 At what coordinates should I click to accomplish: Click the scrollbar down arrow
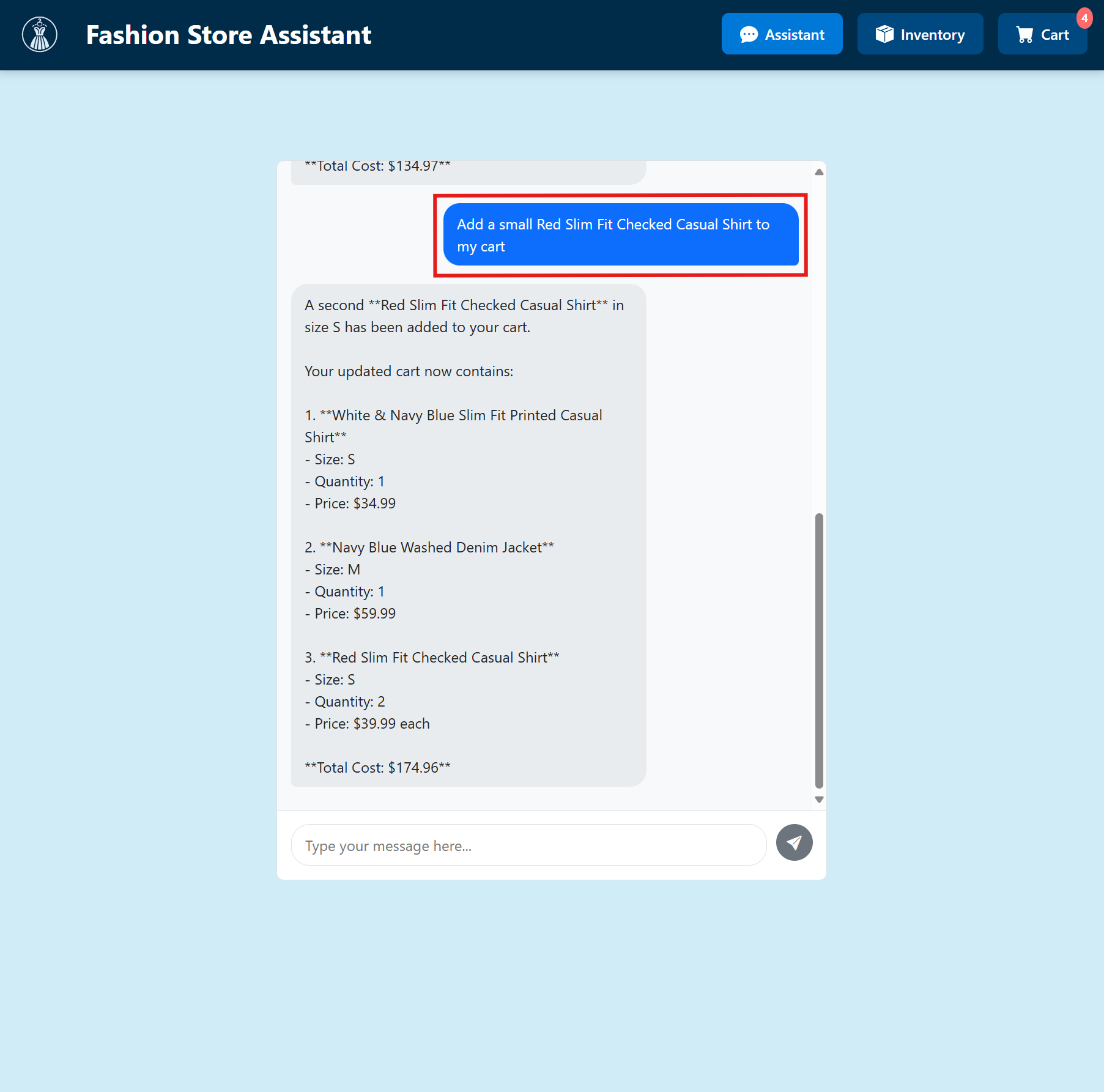[x=818, y=798]
